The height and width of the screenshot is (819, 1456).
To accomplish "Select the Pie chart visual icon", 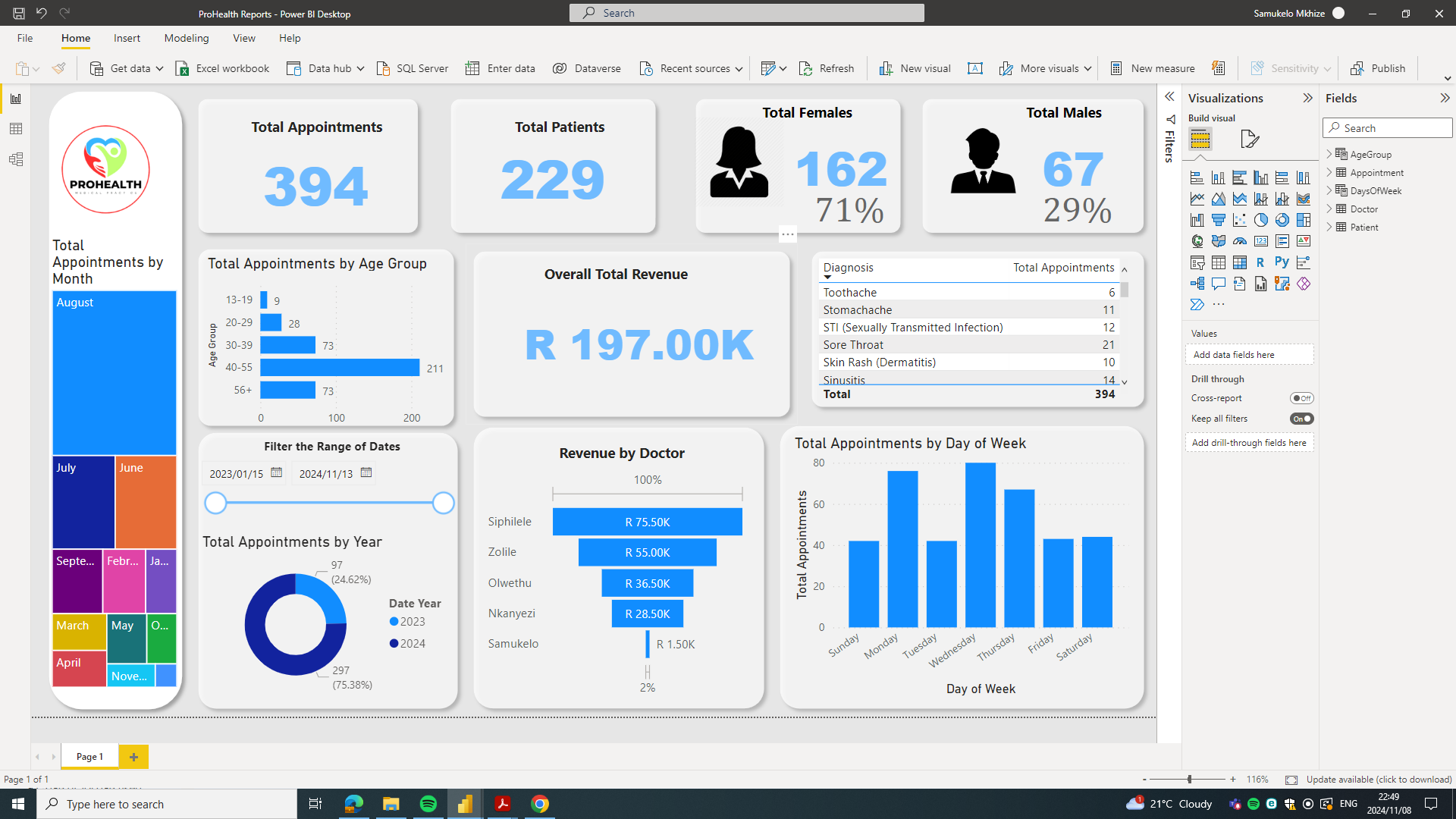I will point(1260,220).
